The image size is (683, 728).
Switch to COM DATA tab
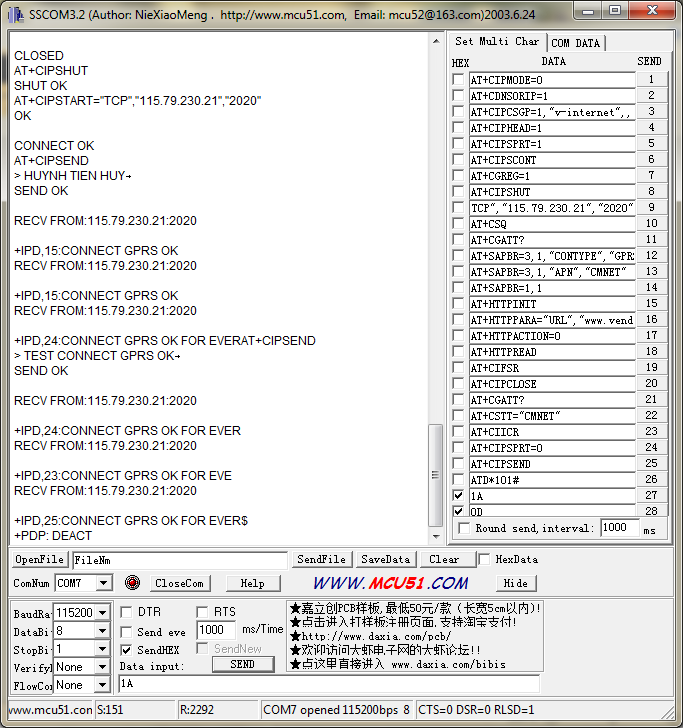[x=576, y=43]
